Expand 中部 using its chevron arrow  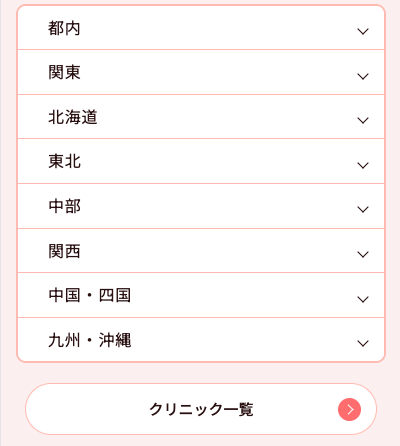pyautogui.click(x=363, y=209)
